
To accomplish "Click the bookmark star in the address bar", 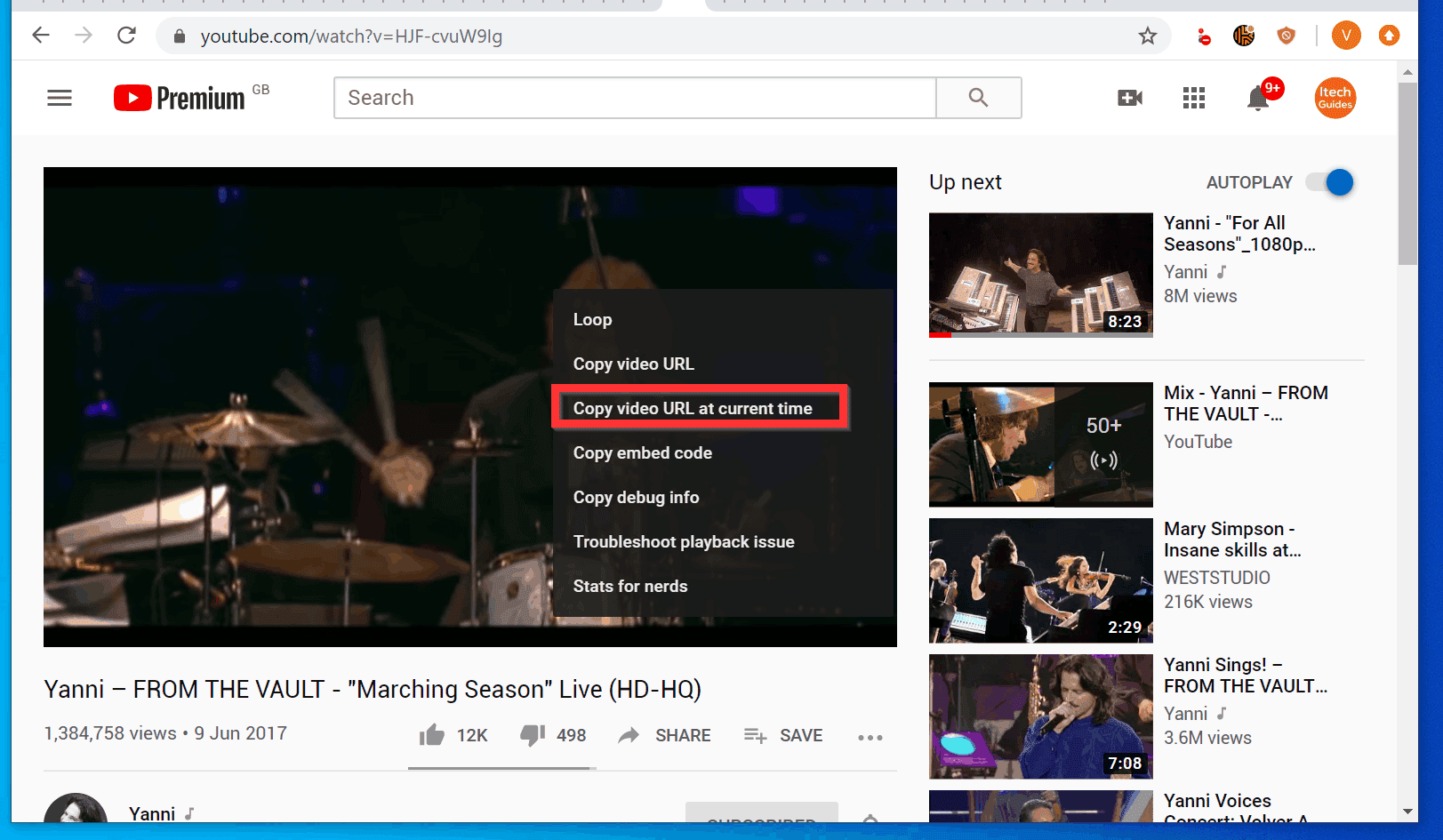I will [1147, 36].
